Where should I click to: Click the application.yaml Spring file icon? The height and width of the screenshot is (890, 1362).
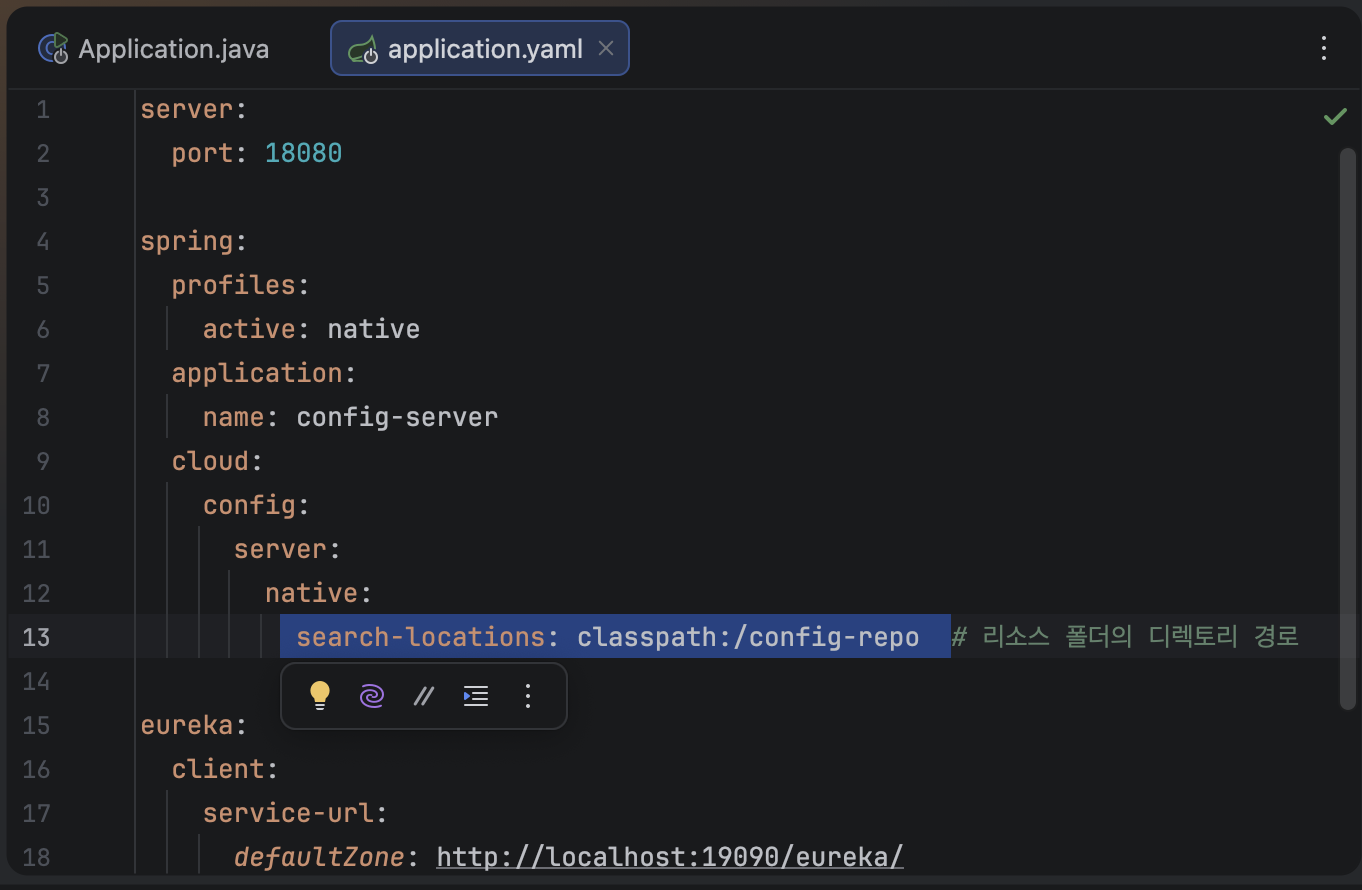click(x=363, y=50)
